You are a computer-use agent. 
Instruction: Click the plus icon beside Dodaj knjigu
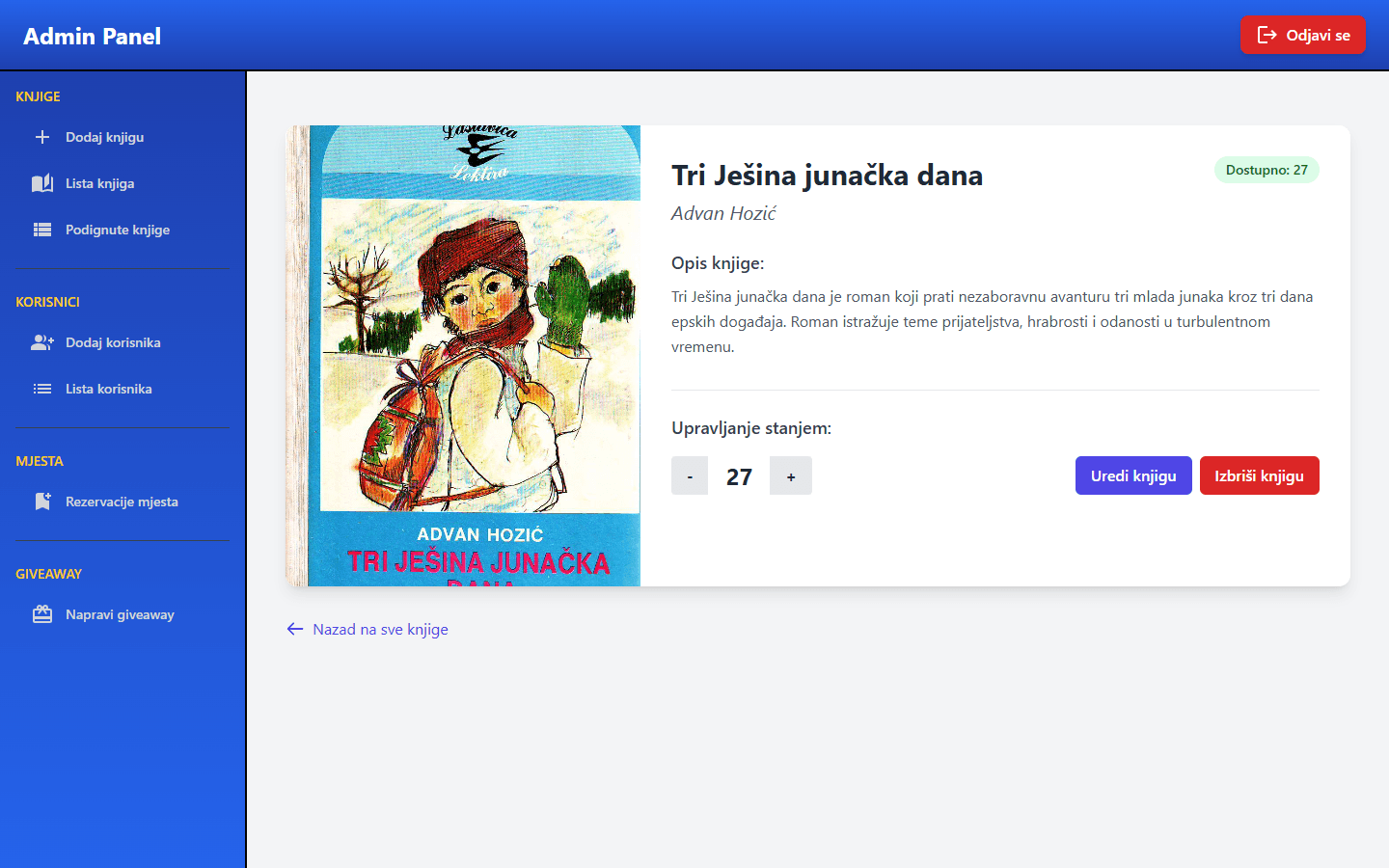pos(42,137)
